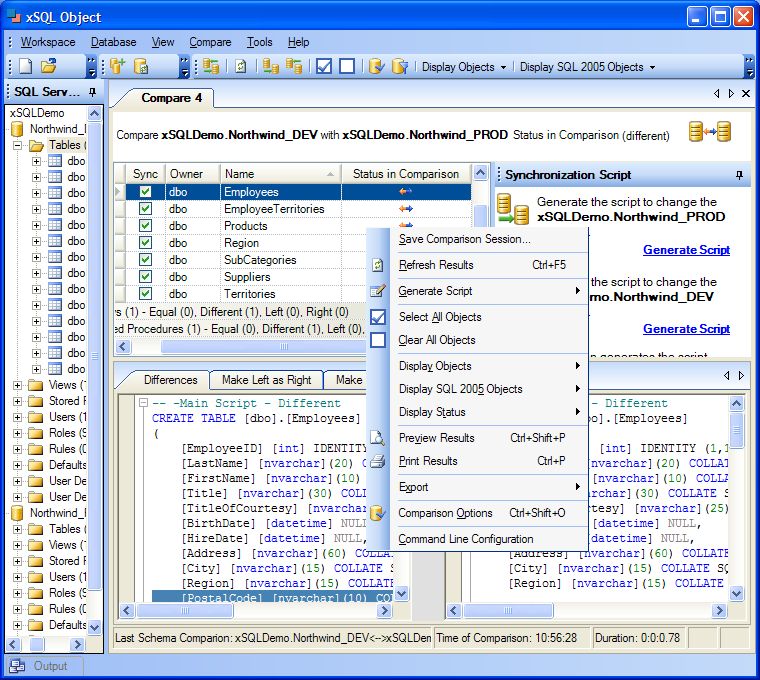Pin the Synchronization Script panel
Viewport: 760px width, 680px height.
739,175
